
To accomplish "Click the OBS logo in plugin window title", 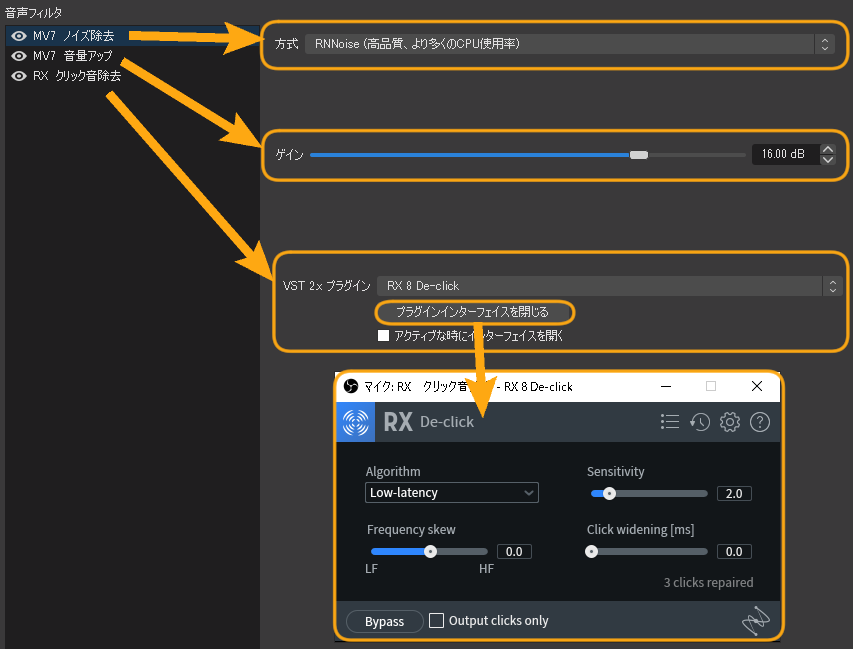I will coord(351,386).
